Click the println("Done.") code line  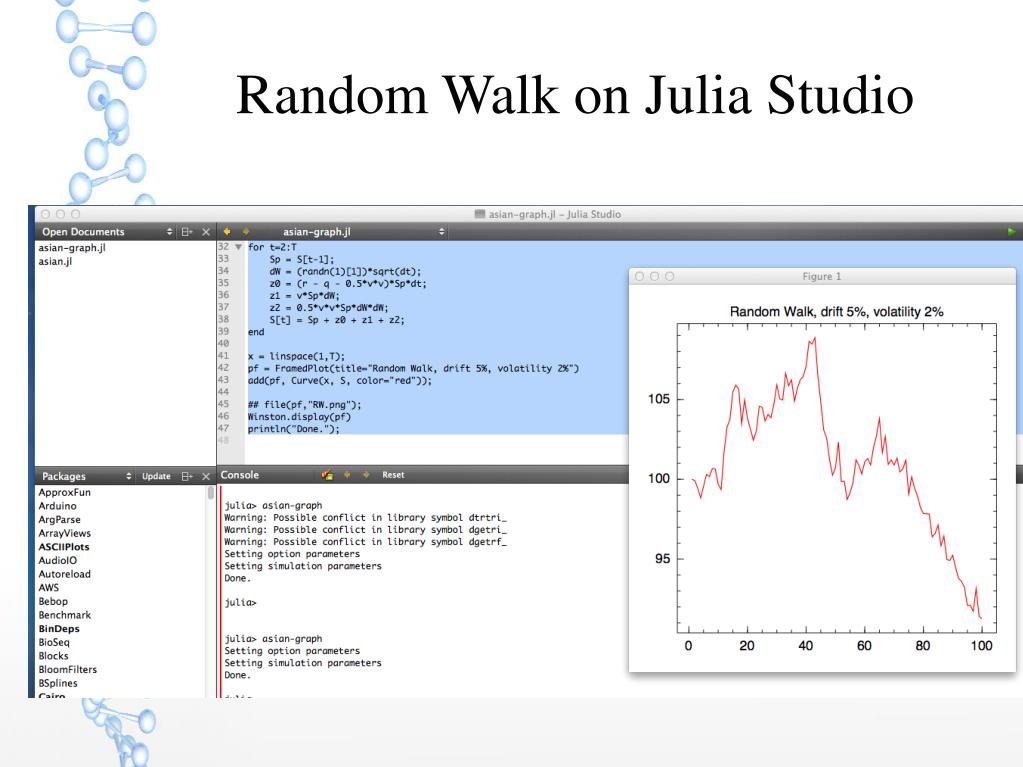294,429
